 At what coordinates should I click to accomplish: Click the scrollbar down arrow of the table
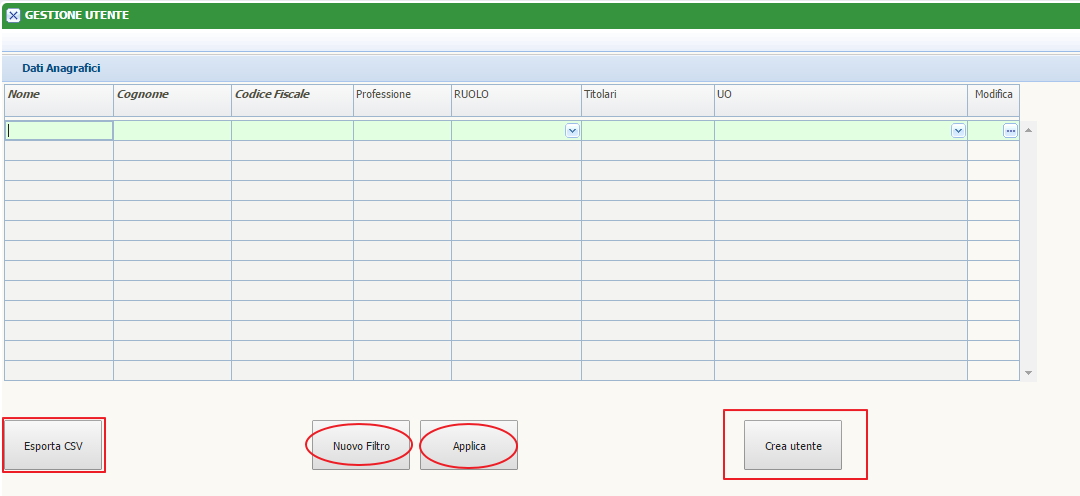1028,372
